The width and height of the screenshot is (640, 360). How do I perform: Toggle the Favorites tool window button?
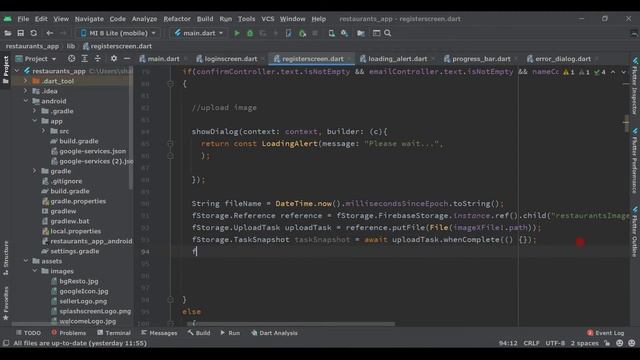pyautogui.click(x=6, y=303)
